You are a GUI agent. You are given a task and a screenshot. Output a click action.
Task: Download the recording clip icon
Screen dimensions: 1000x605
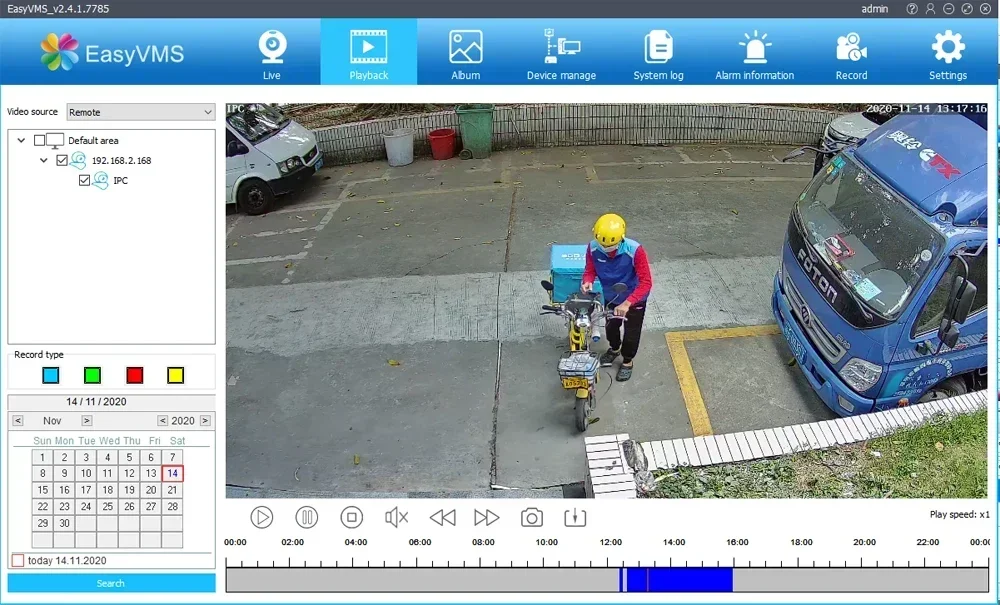(575, 517)
